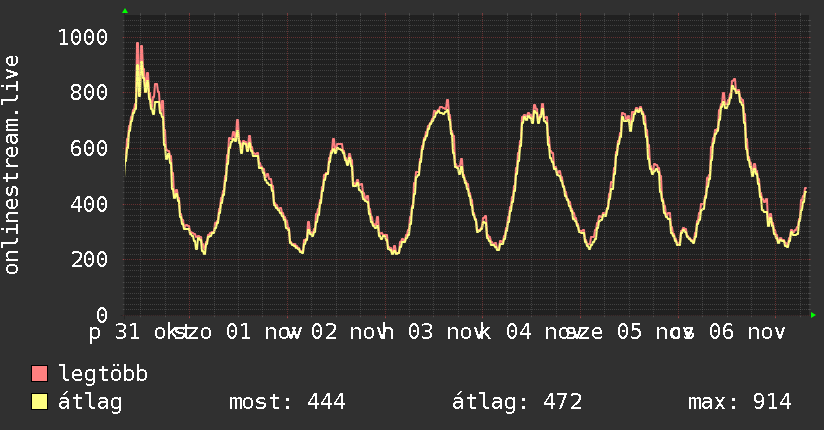
Task: Click the 0 y-axis tick label
Action: (101, 315)
